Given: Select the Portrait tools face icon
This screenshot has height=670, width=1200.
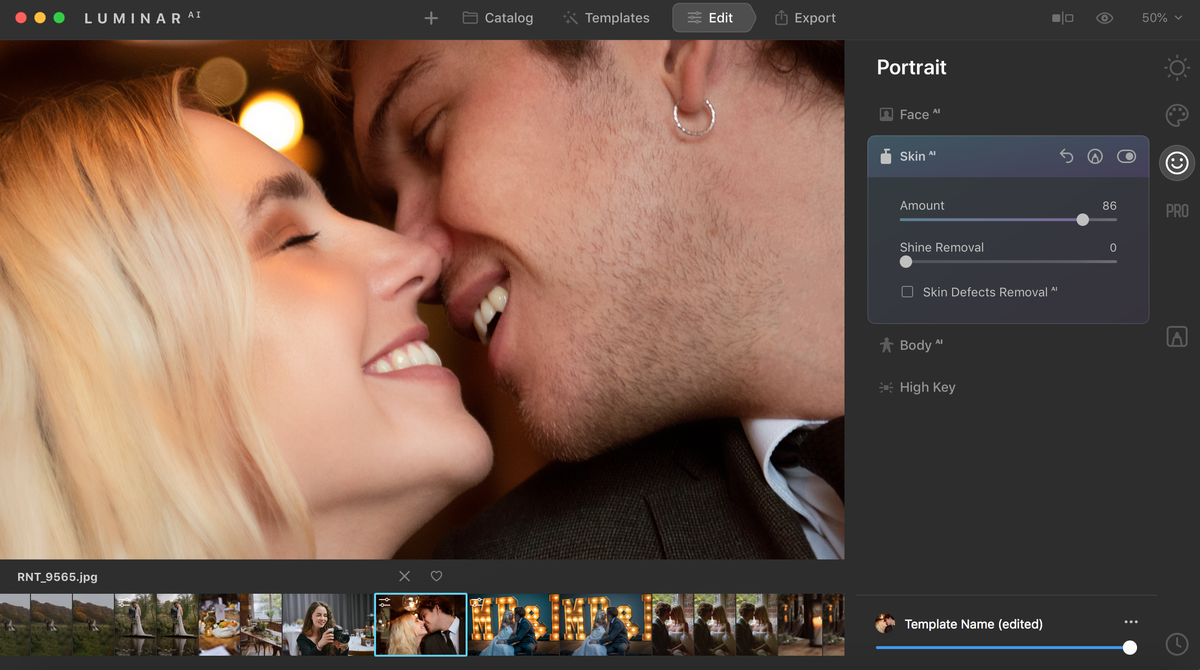Looking at the screenshot, I should click(1177, 162).
